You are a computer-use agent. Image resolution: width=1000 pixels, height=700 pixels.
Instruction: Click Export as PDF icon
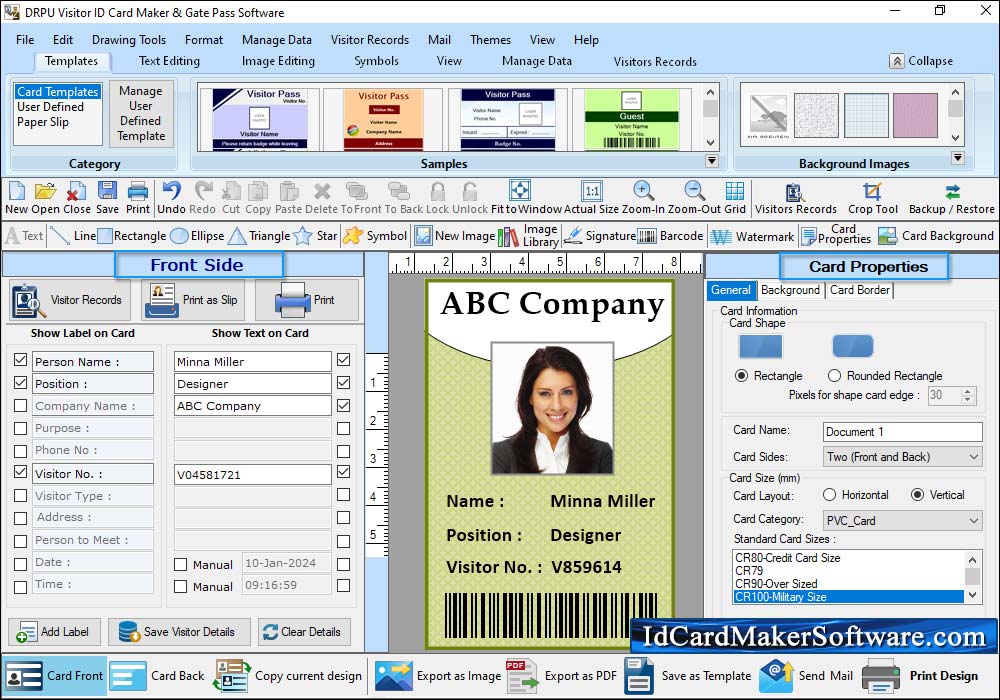point(523,676)
